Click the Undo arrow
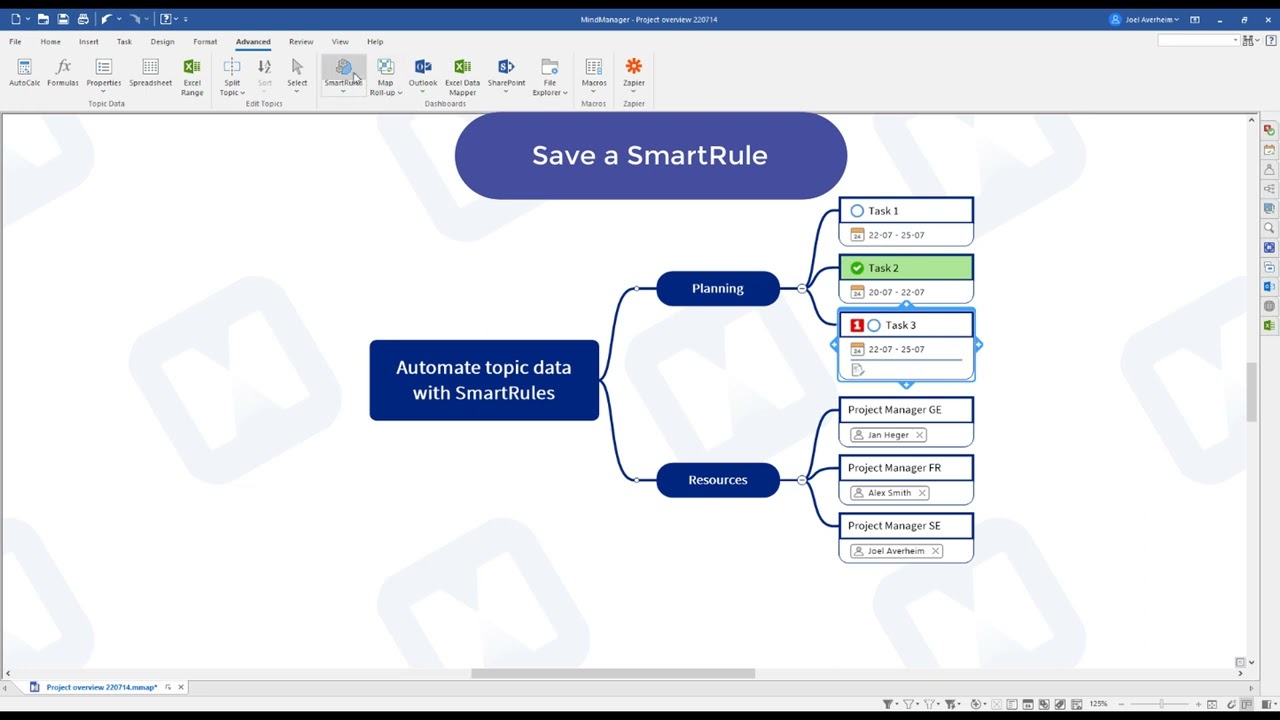 tap(106, 19)
